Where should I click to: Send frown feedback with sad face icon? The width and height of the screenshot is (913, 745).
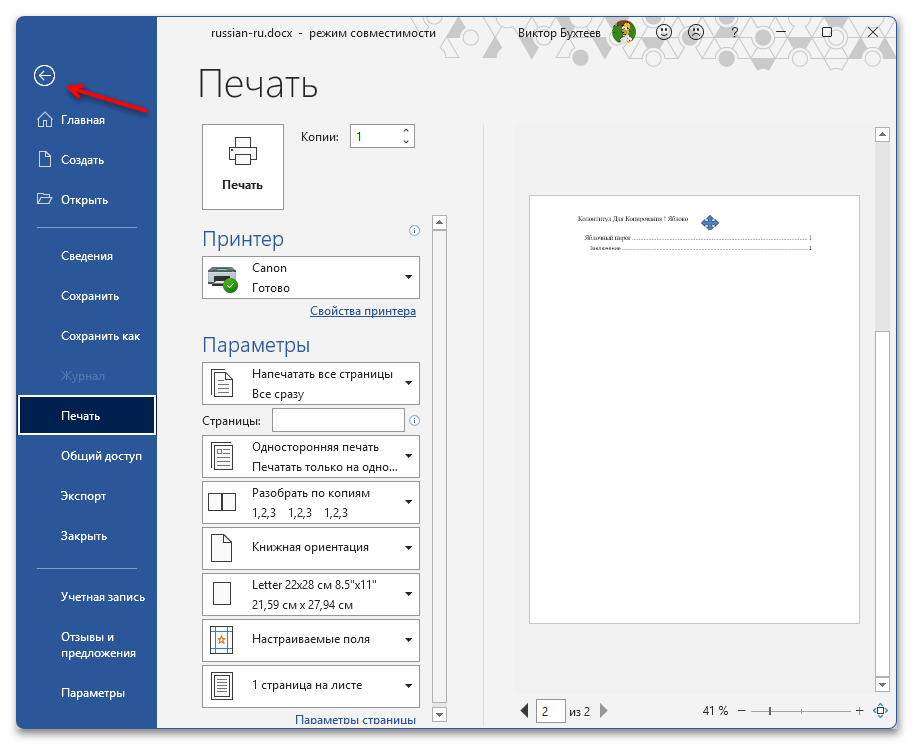pyautogui.click(x=696, y=32)
